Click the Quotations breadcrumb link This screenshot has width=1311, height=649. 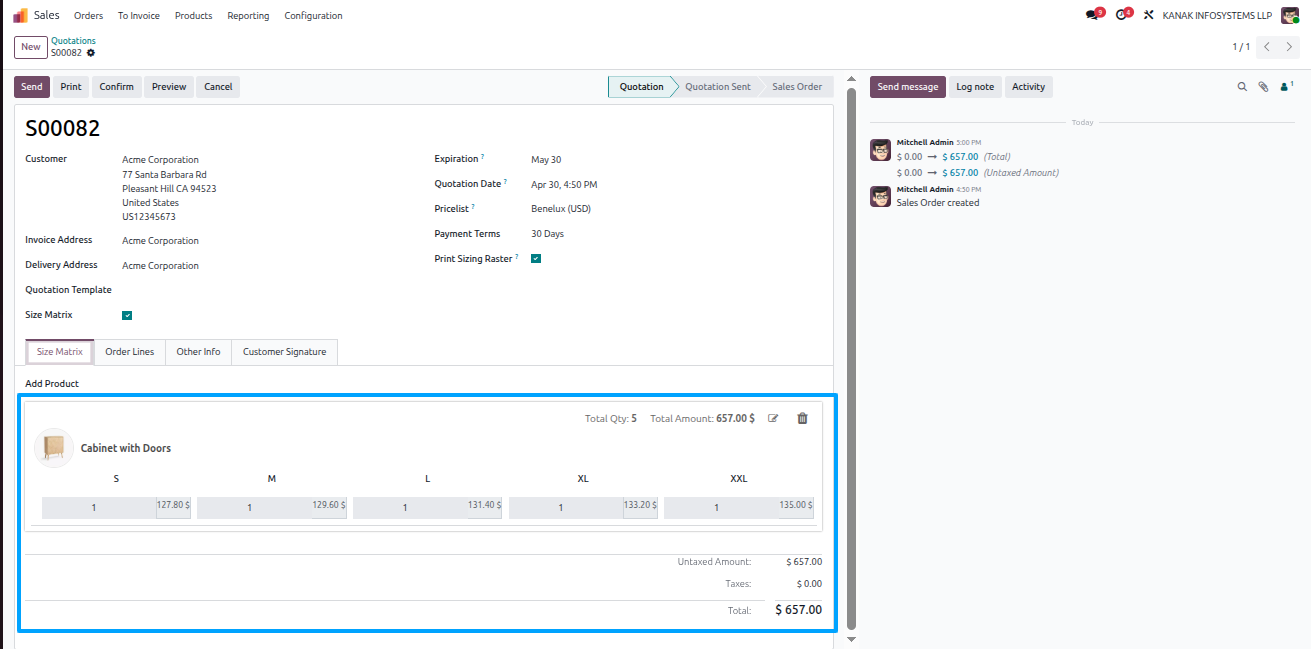click(x=73, y=41)
